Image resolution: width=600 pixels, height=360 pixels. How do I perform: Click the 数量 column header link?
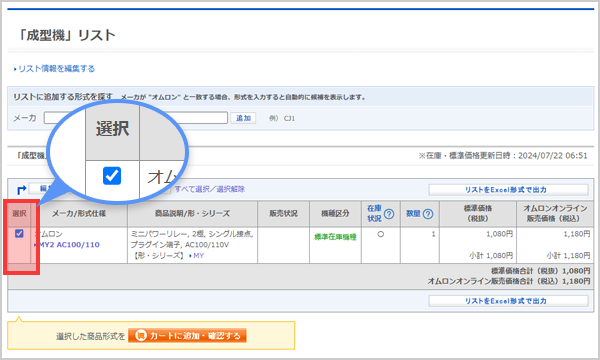[413, 213]
